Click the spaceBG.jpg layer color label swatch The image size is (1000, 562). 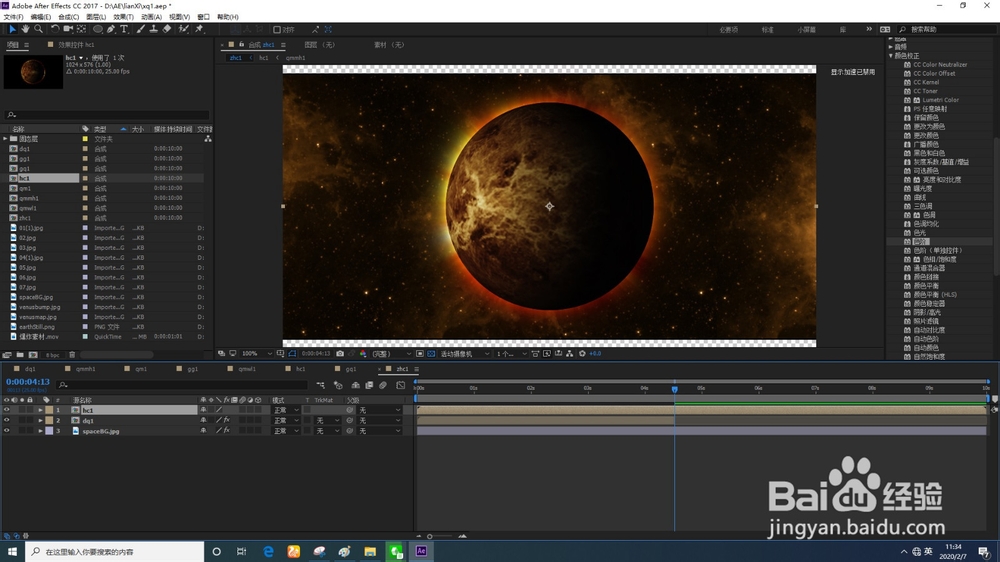tap(49, 431)
